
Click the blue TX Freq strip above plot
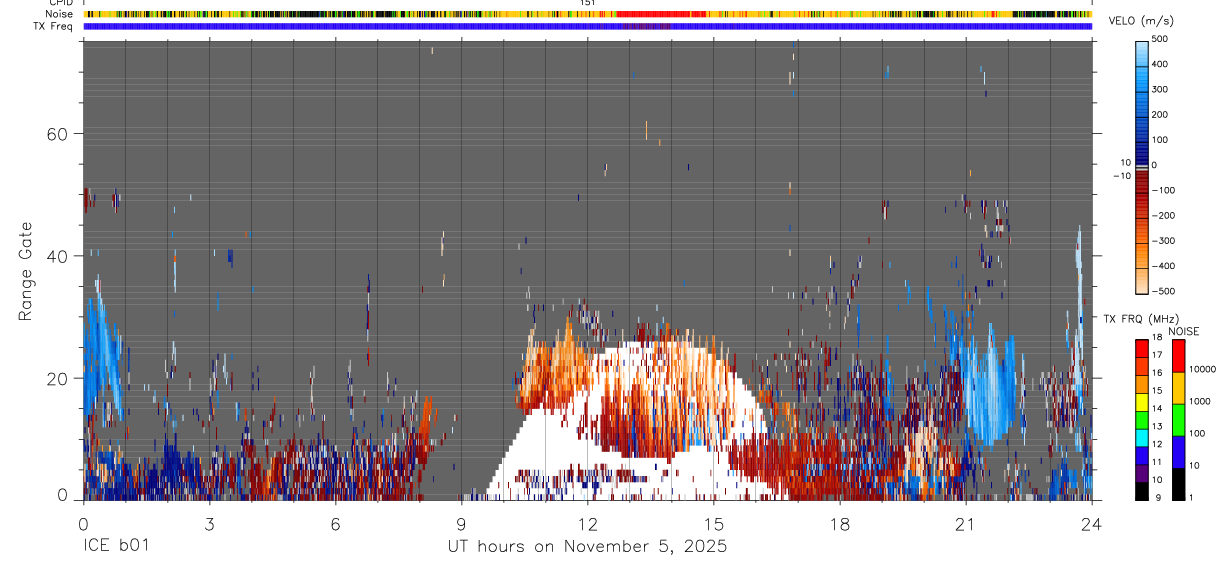tap(587, 27)
